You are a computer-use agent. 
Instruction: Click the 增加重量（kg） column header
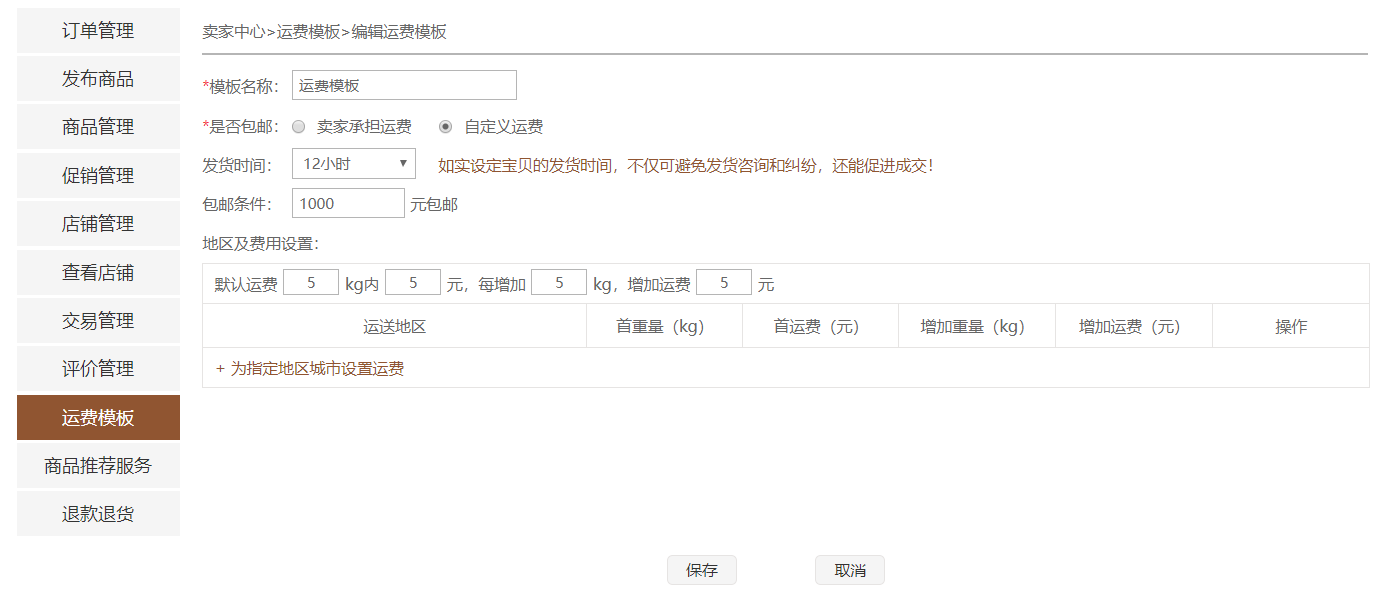click(977, 326)
